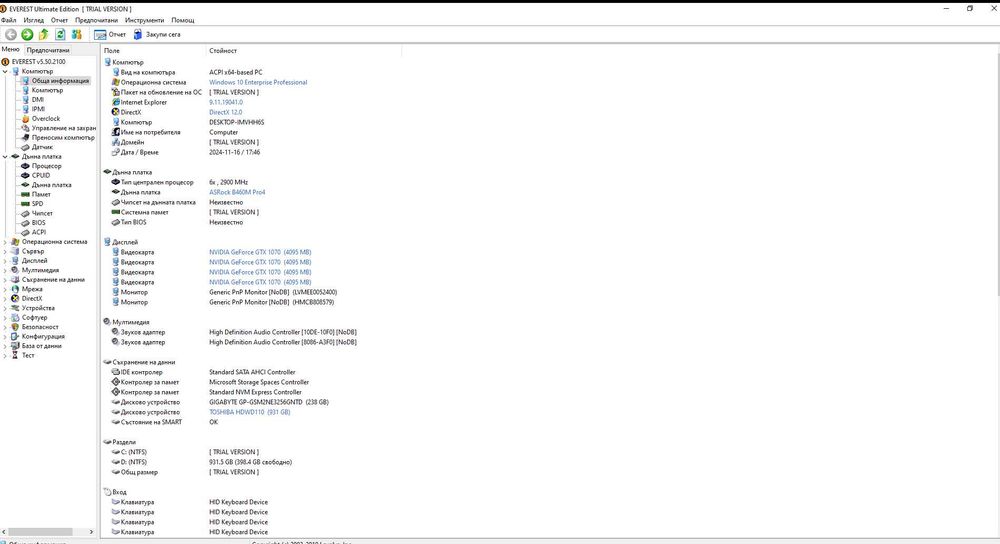Click the Безопасност shield icon in tree
1000x544 pixels.
(x=15, y=327)
